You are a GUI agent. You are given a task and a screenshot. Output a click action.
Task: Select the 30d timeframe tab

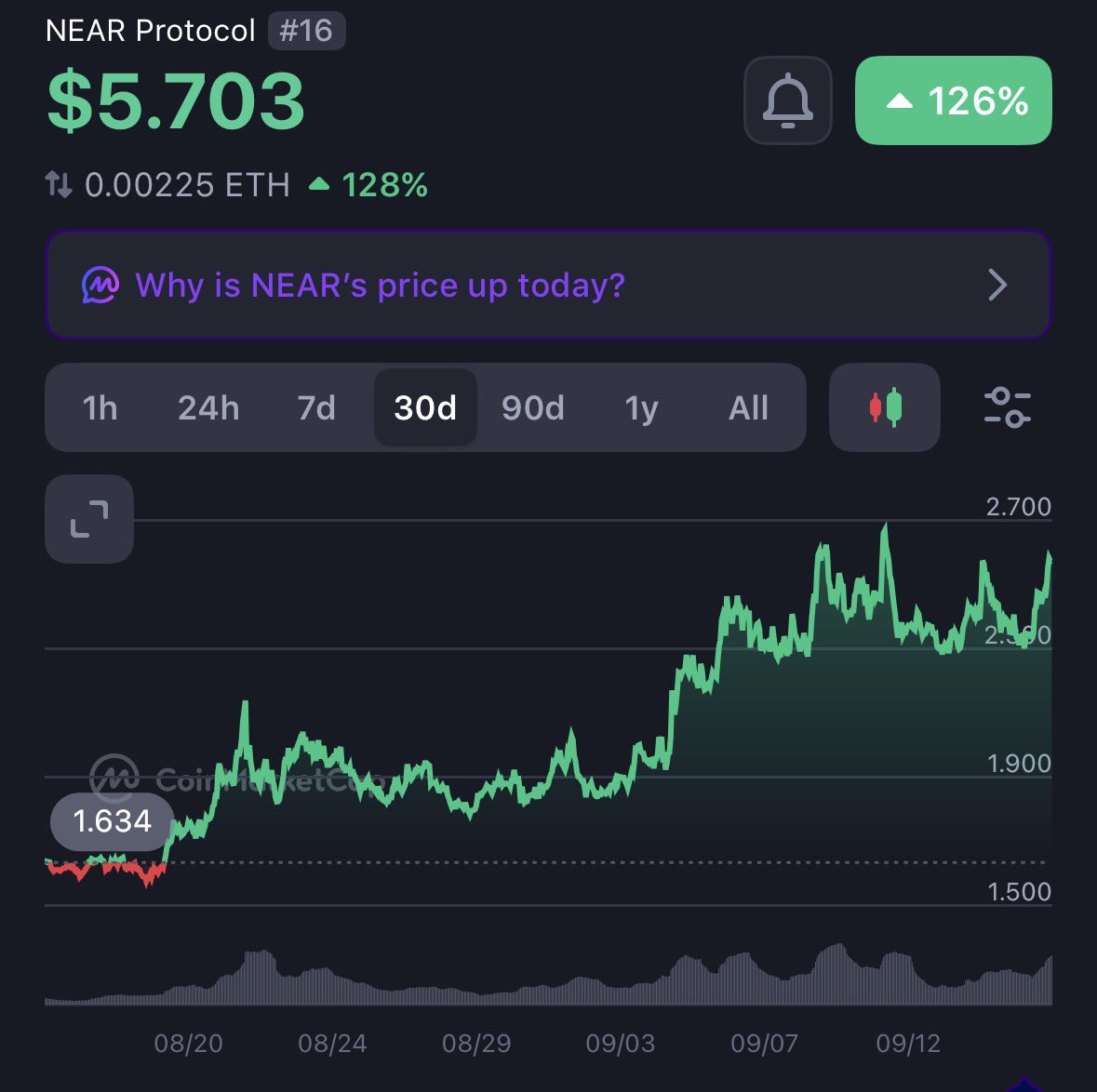click(425, 407)
